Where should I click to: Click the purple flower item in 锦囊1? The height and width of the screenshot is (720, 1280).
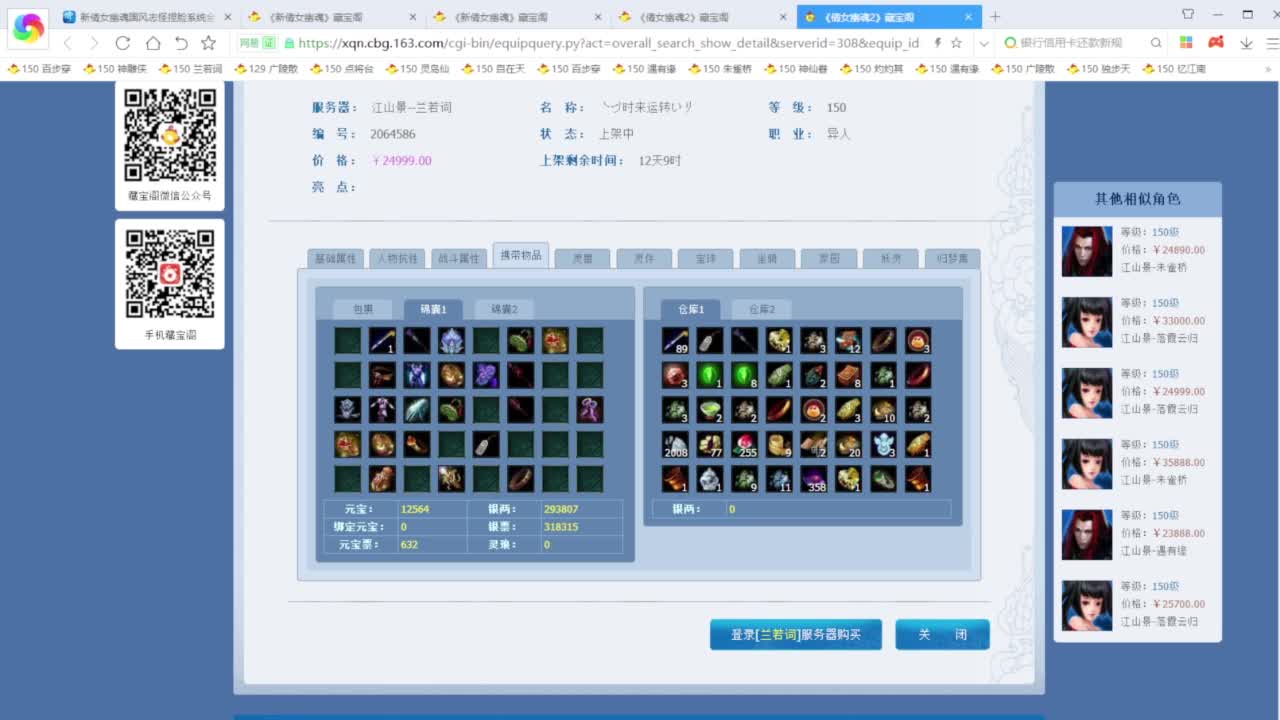[486, 376]
